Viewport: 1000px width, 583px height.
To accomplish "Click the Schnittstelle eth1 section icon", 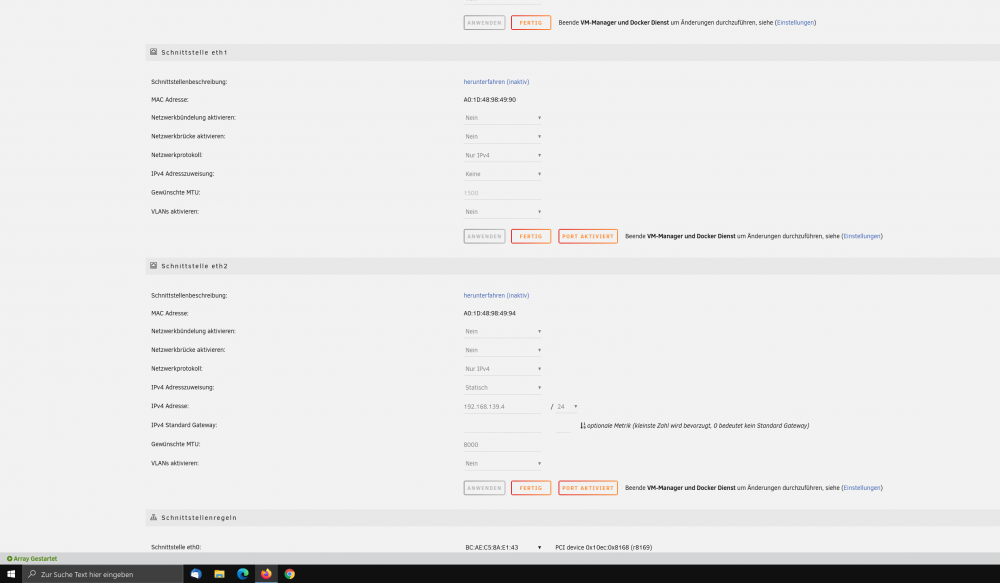I will pyautogui.click(x=153, y=52).
